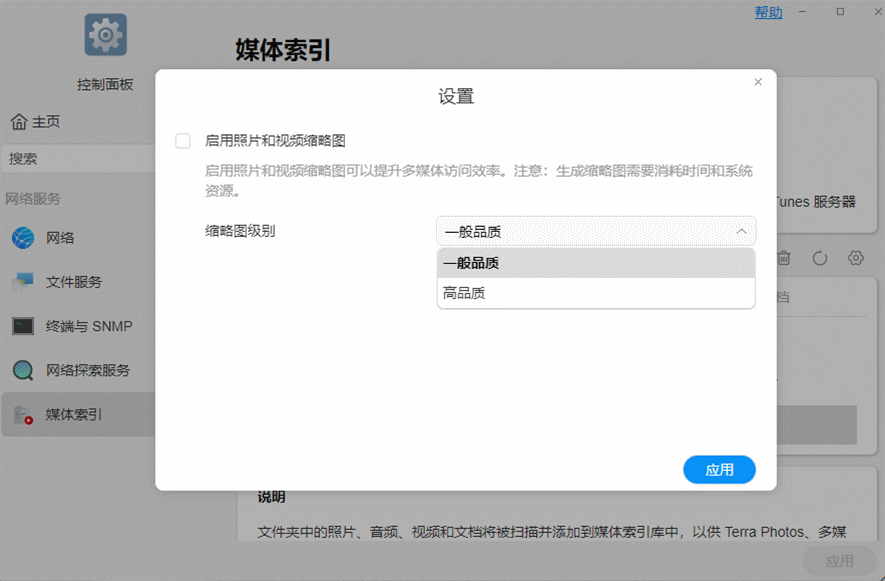Select the 终端与 SNMP terminal icon
This screenshot has height=581, width=885.
22,326
